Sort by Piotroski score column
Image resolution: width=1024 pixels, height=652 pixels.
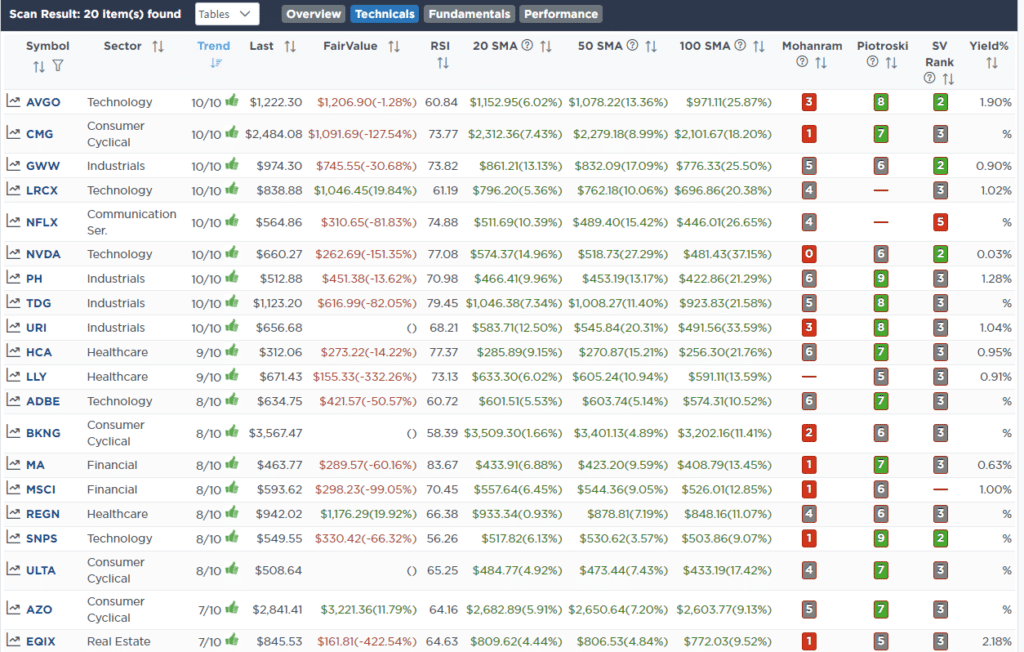(891, 63)
